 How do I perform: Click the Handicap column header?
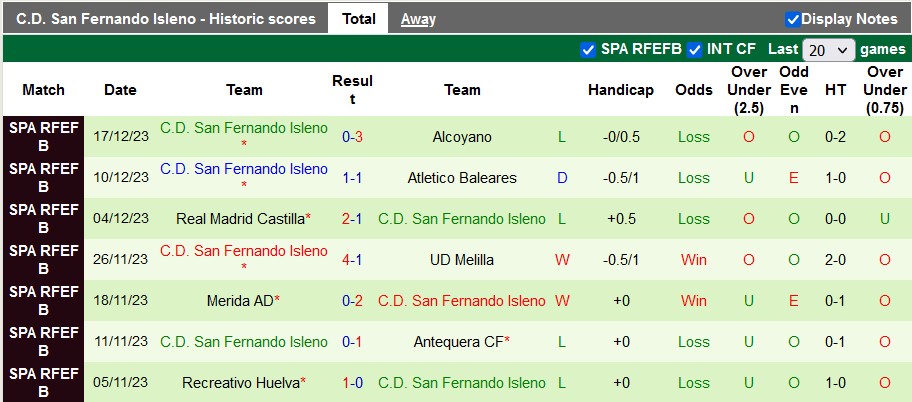[620, 90]
